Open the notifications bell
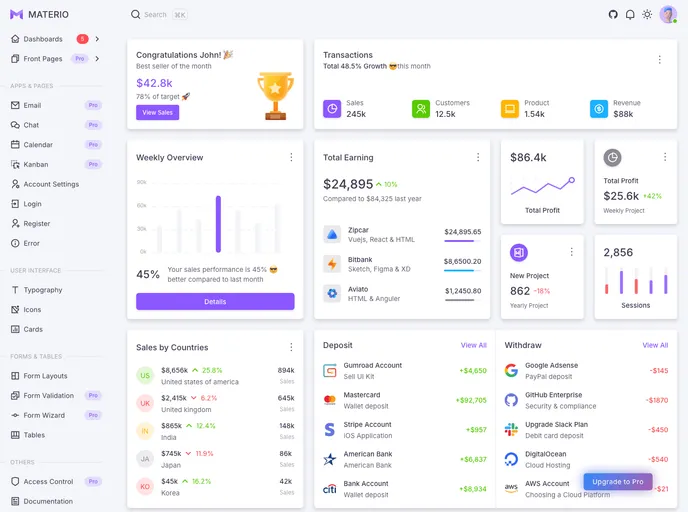This screenshot has width=688, height=512. point(630,14)
